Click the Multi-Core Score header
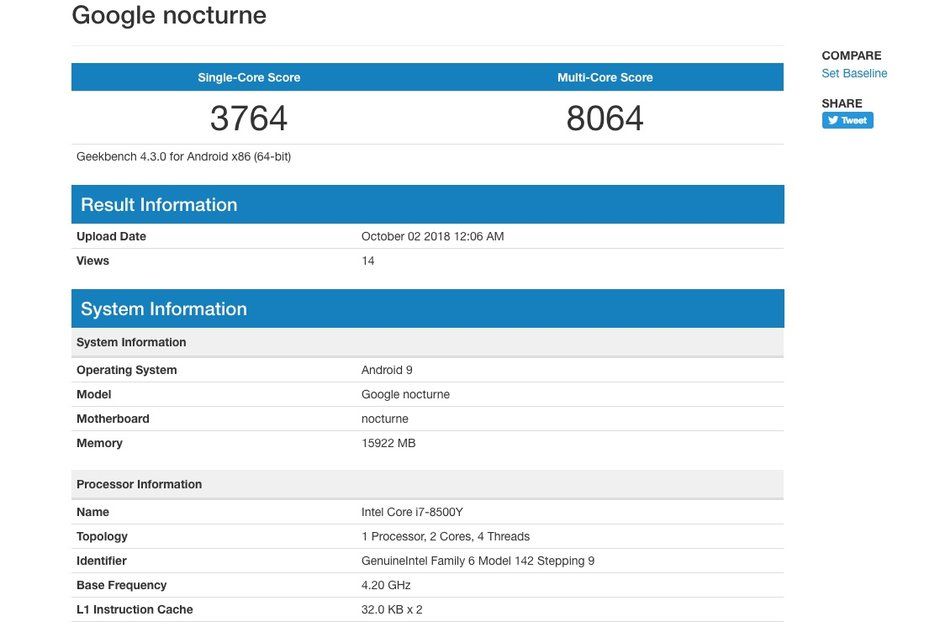Image resolution: width=940 pixels, height=627 pixels. pos(605,78)
